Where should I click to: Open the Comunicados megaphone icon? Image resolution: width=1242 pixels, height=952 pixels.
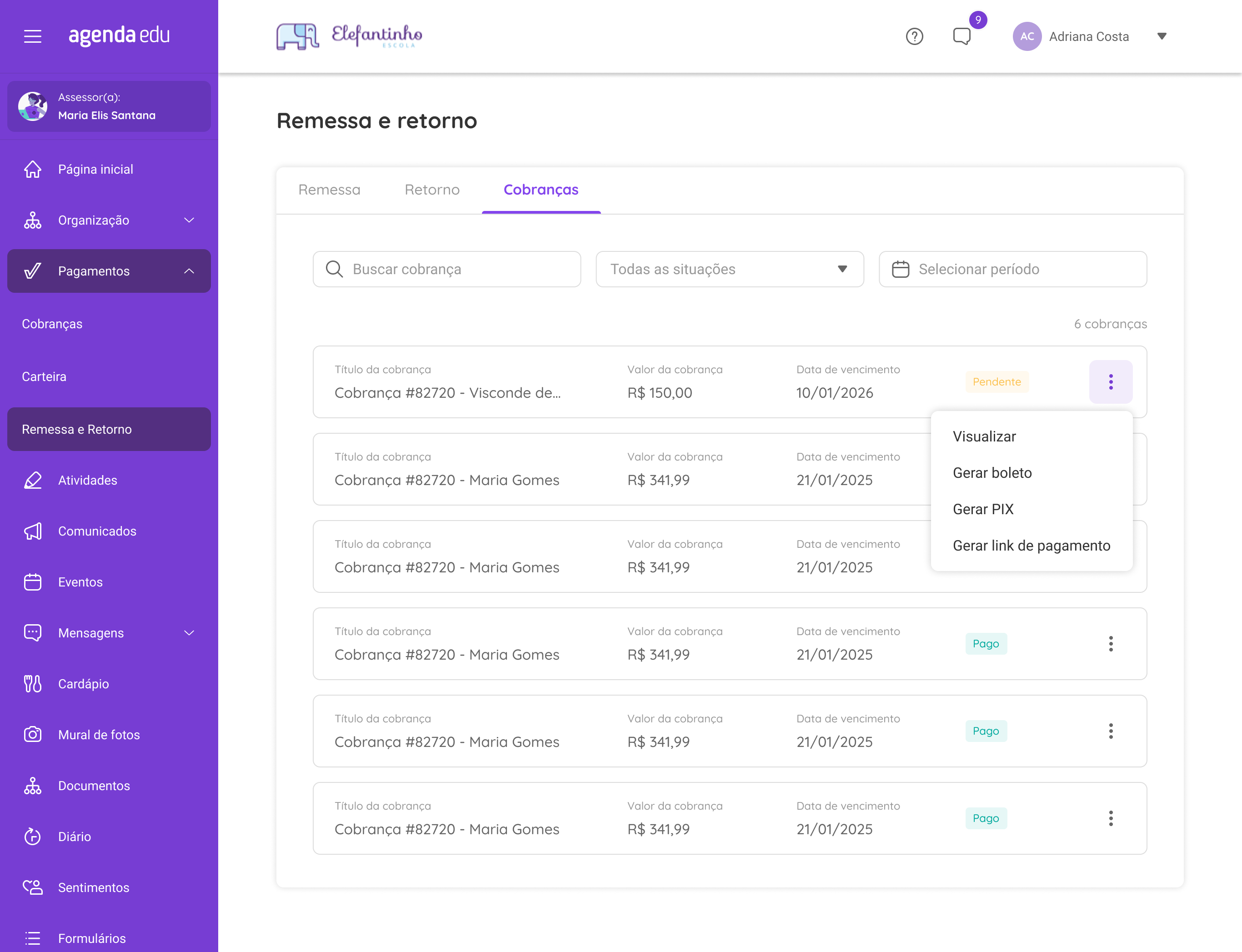(32, 531)
